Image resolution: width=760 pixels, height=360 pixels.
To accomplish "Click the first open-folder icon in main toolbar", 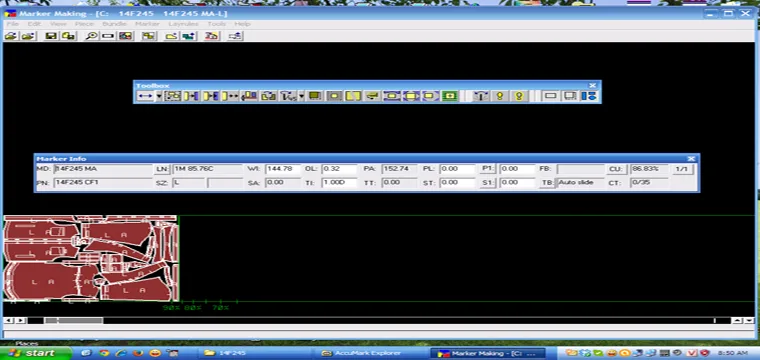I will point(11,36).
